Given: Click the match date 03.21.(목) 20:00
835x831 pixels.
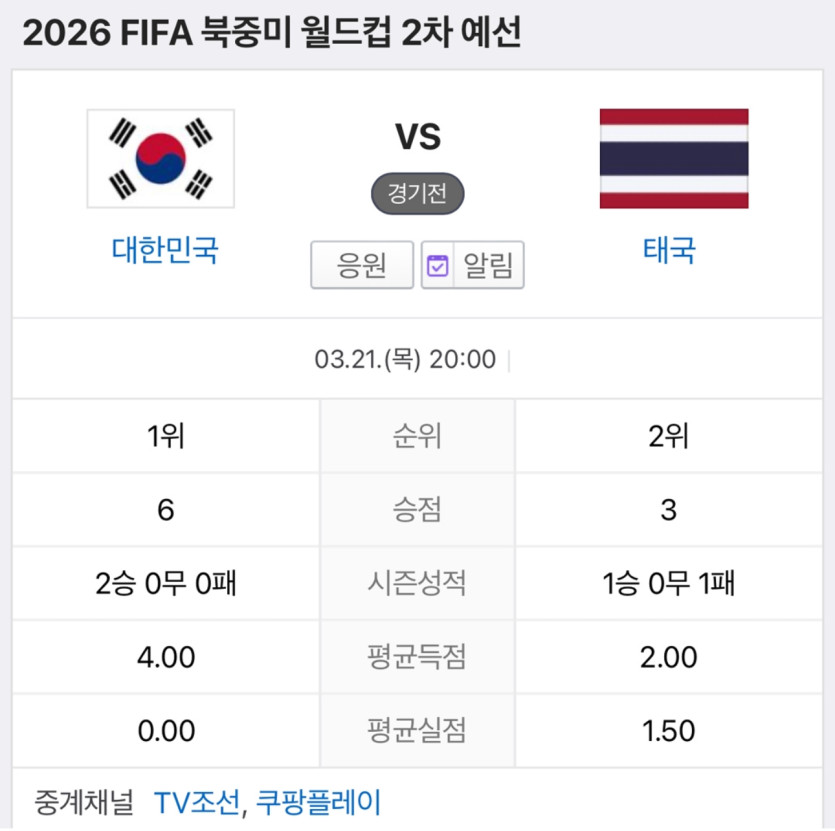Looking at the screenshot, I should 405,359.
